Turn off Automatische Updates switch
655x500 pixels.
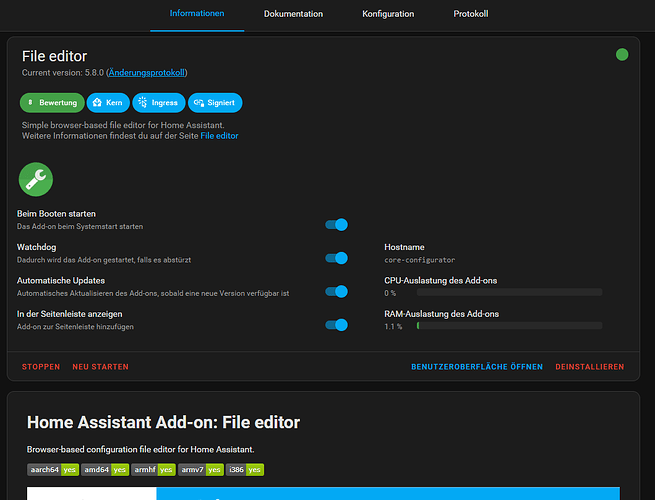336,292
